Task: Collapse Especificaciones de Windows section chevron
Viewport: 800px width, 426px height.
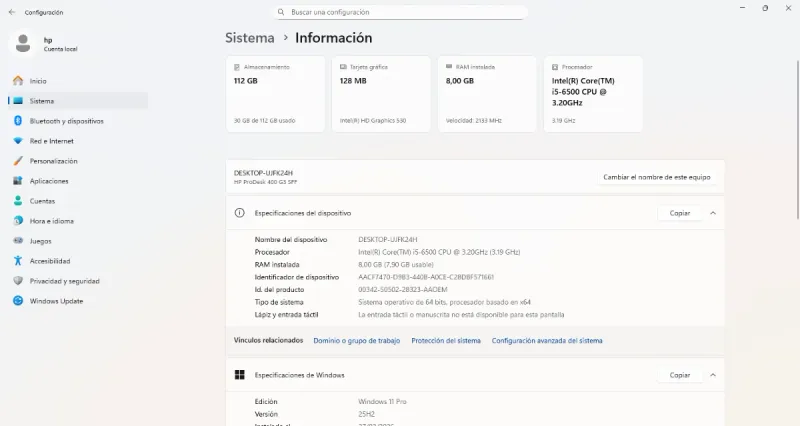Action: [x=713, y=375]
